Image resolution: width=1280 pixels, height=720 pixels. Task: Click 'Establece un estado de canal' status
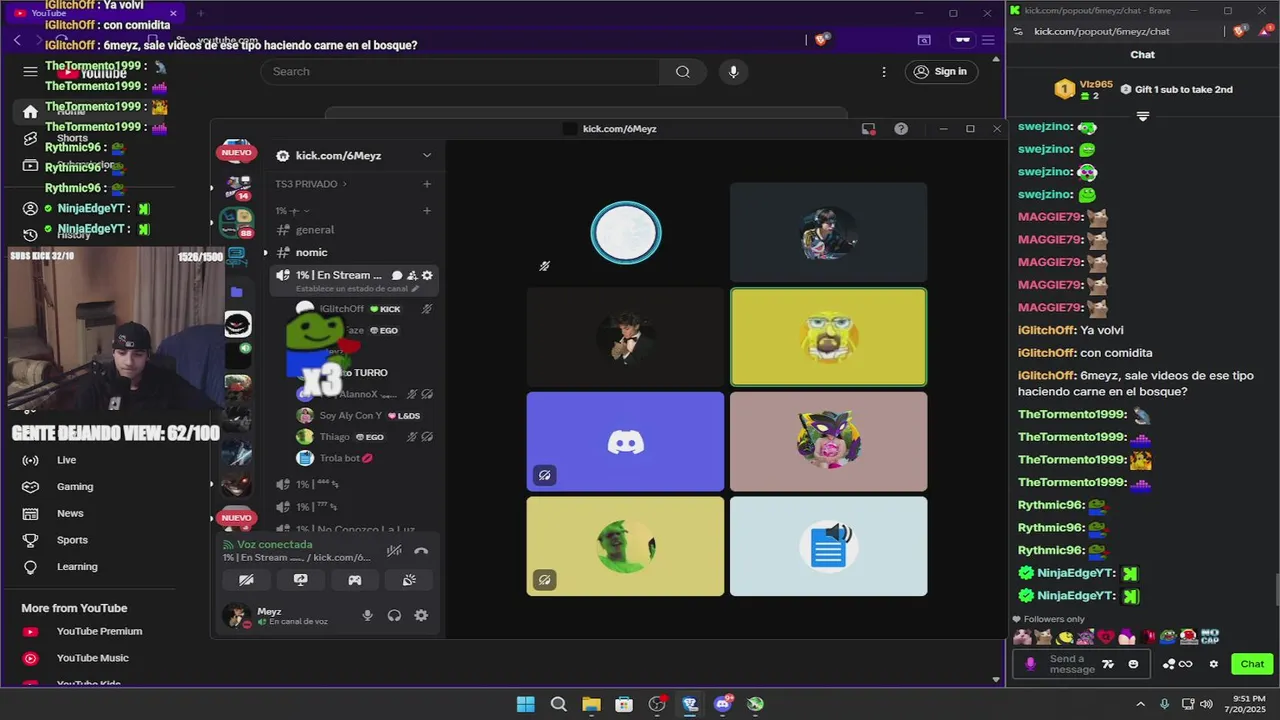click(357, 289)
